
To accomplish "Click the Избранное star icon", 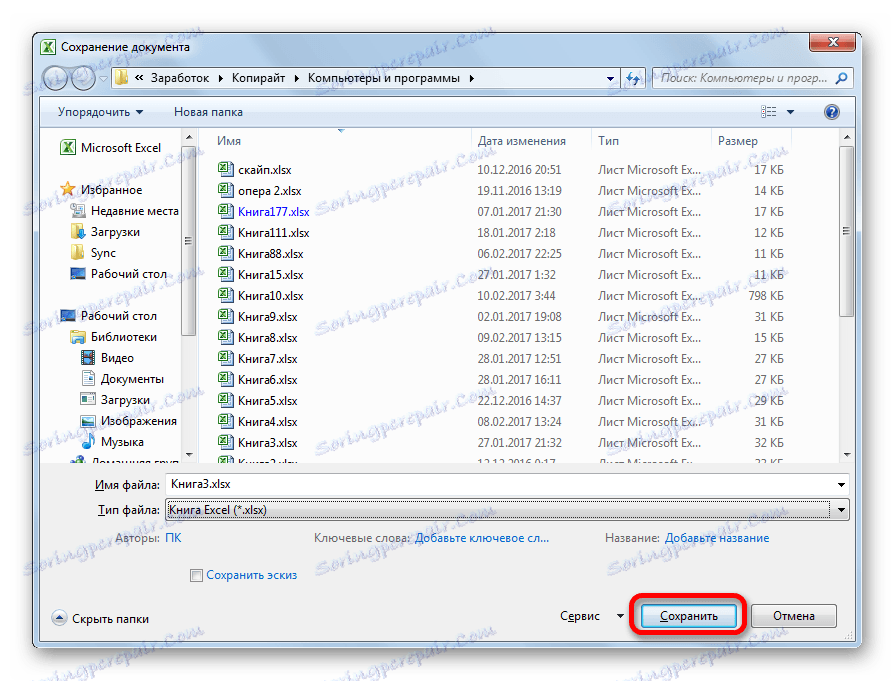I will pyautogui.click(x=68, y=189).
